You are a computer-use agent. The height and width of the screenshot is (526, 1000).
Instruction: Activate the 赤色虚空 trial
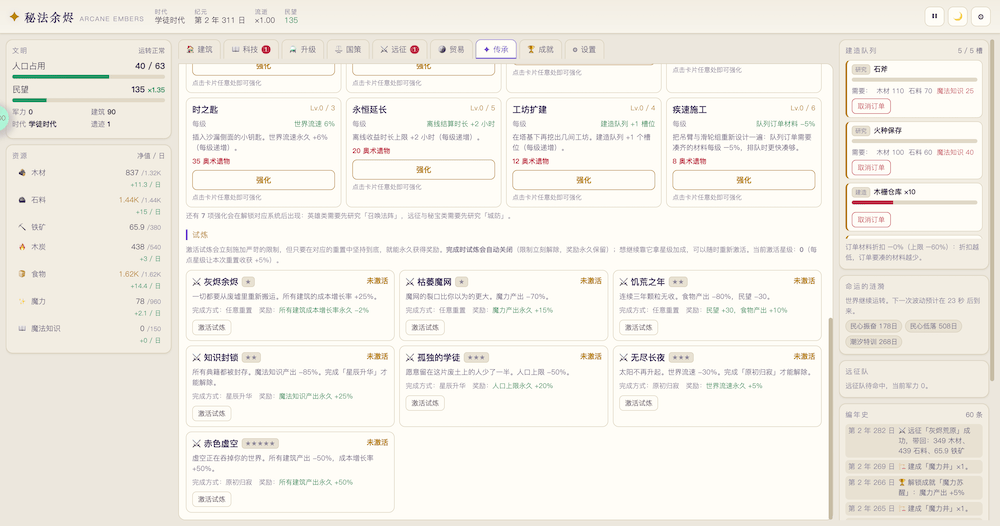point(212,499)
